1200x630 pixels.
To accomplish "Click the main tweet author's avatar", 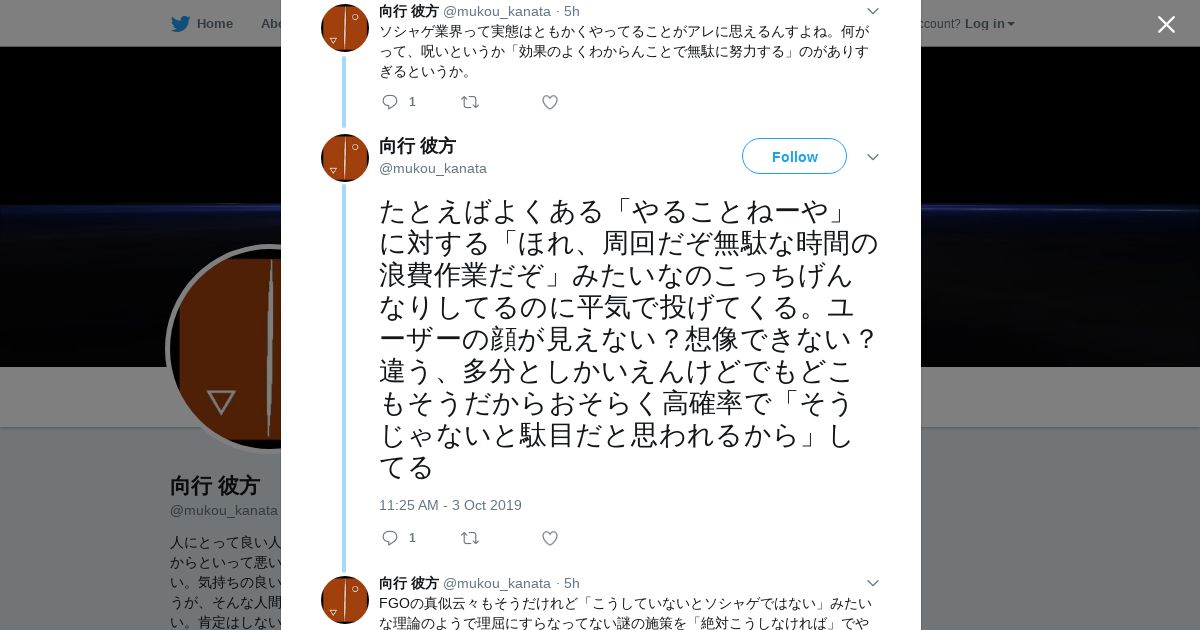I will pos(345,158).
